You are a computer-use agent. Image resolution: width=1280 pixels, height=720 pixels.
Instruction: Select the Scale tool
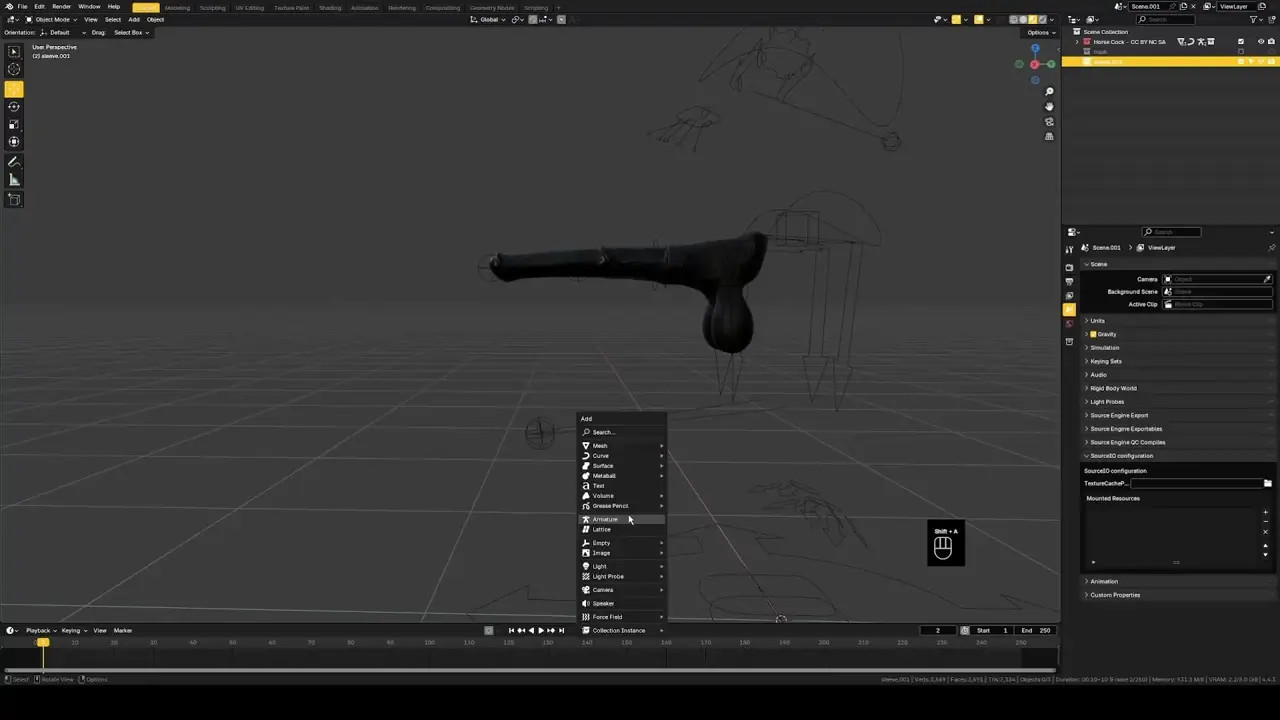14,125
